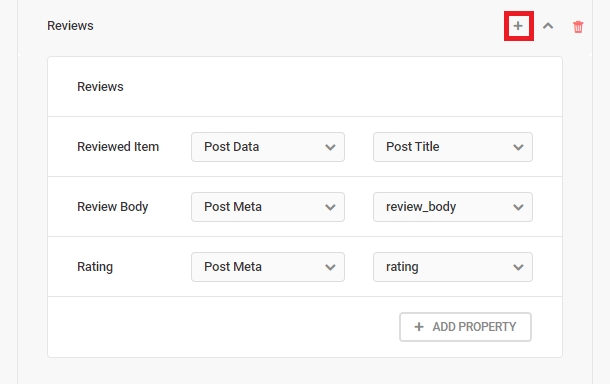The image size is (610, 384).
Task: Select the Rating label
Action: (x=95, y=267)
